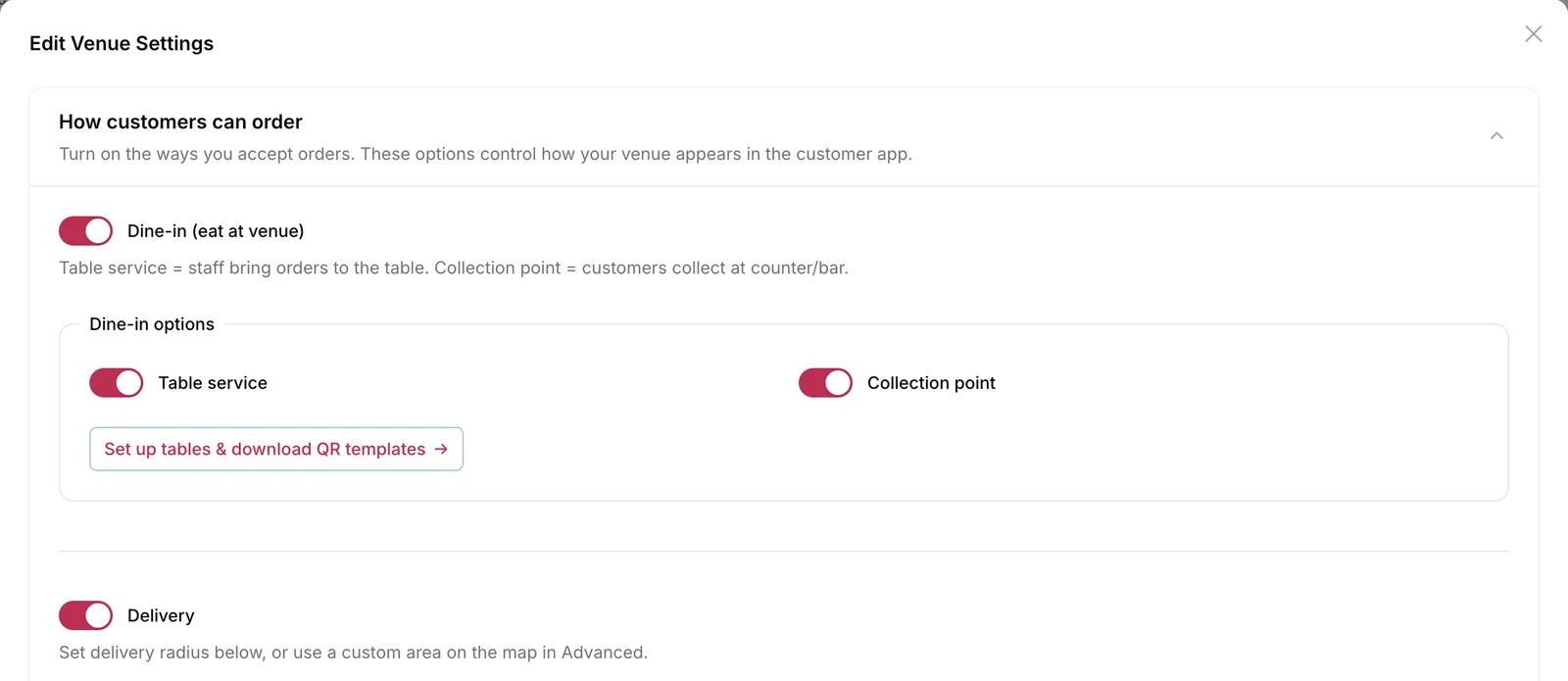Click the Table service explanation helper text

(x=454, y=268)
